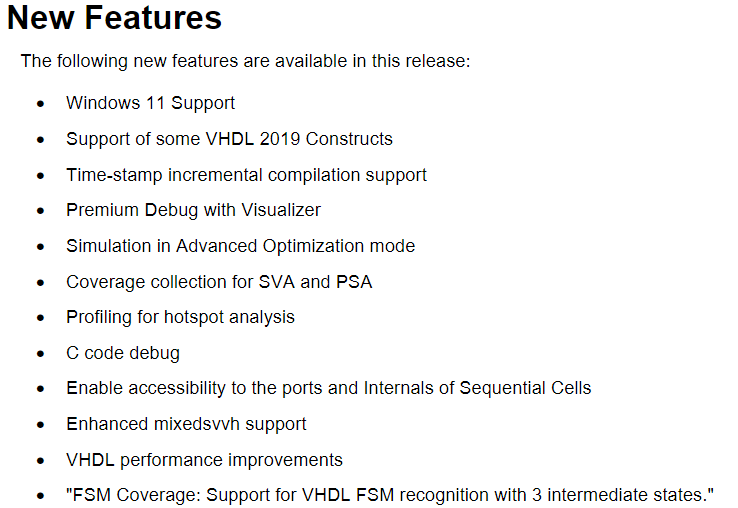Viewport: 738px width, 508px height.
Task: Click the bullet beside C code debug
Action: (40, 354)
